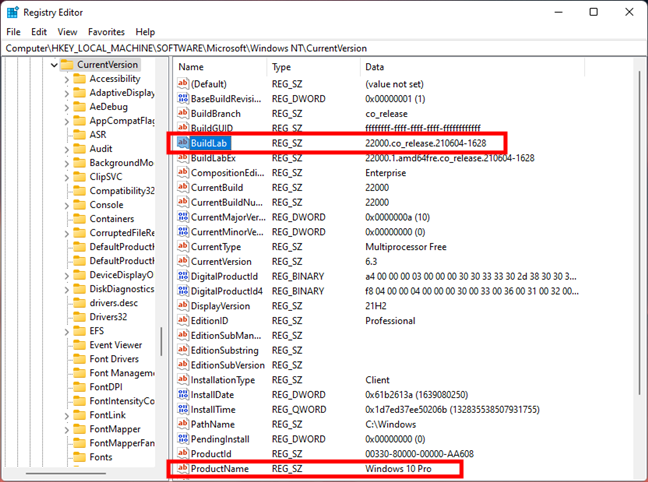Open the File menu
Image resolution: width=648 pixels, height=482 pixels.
tap(13, 32)
